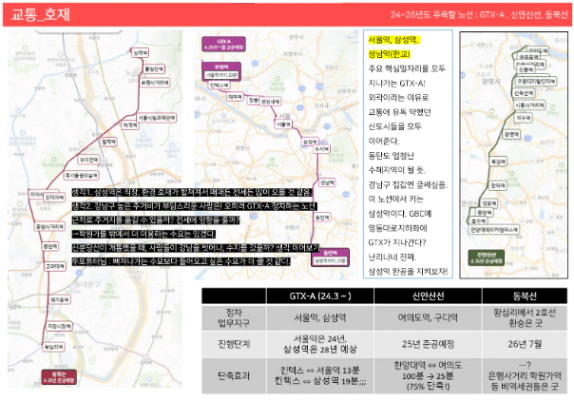Select the 은행사거리역 station label
Screen dimensions: 574x401
coord(155,82)
